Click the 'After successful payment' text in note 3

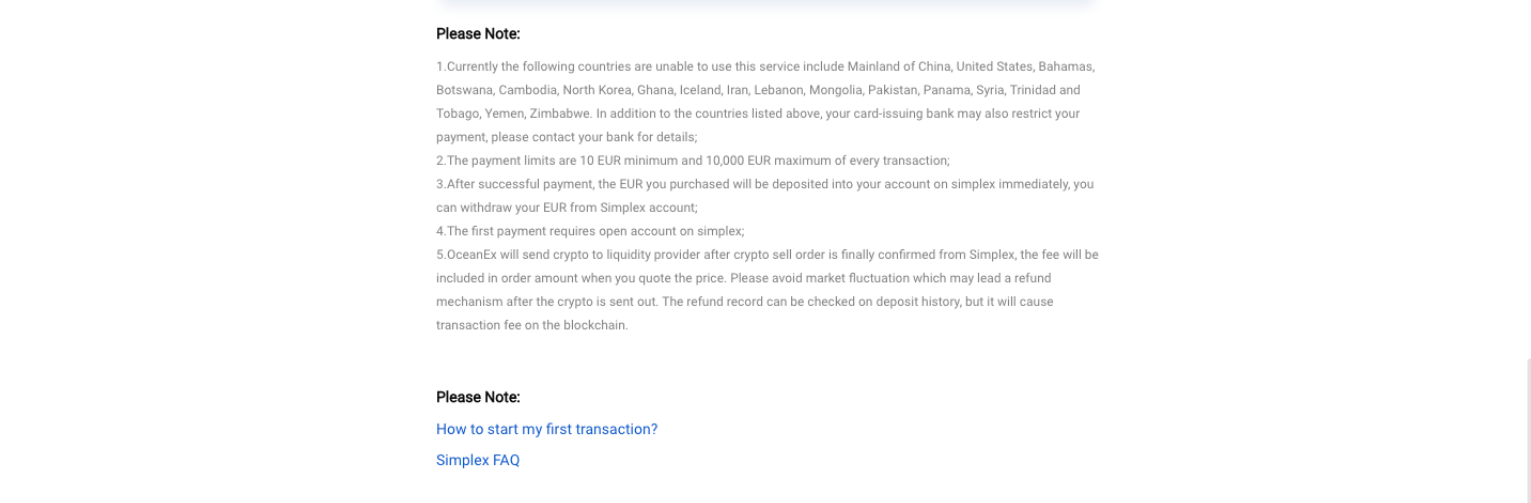pos(520,184)
